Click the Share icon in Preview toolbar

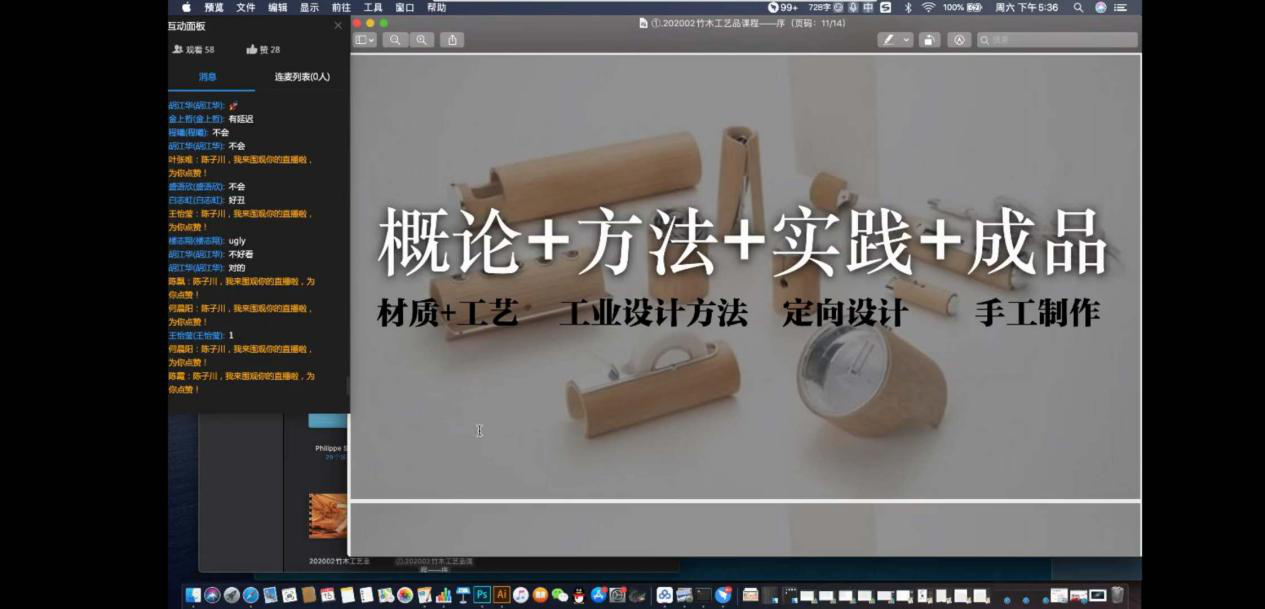(x=452, y=40)
